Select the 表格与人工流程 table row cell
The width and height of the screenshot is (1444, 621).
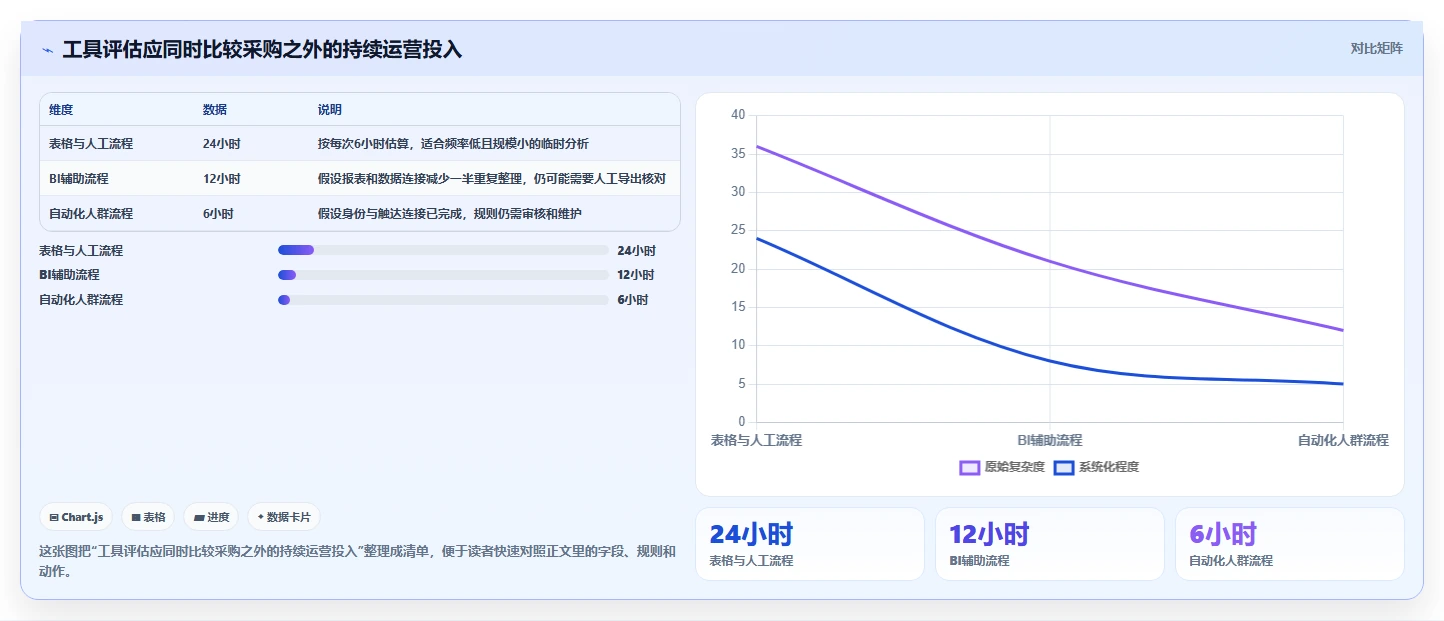click(91, 144)
